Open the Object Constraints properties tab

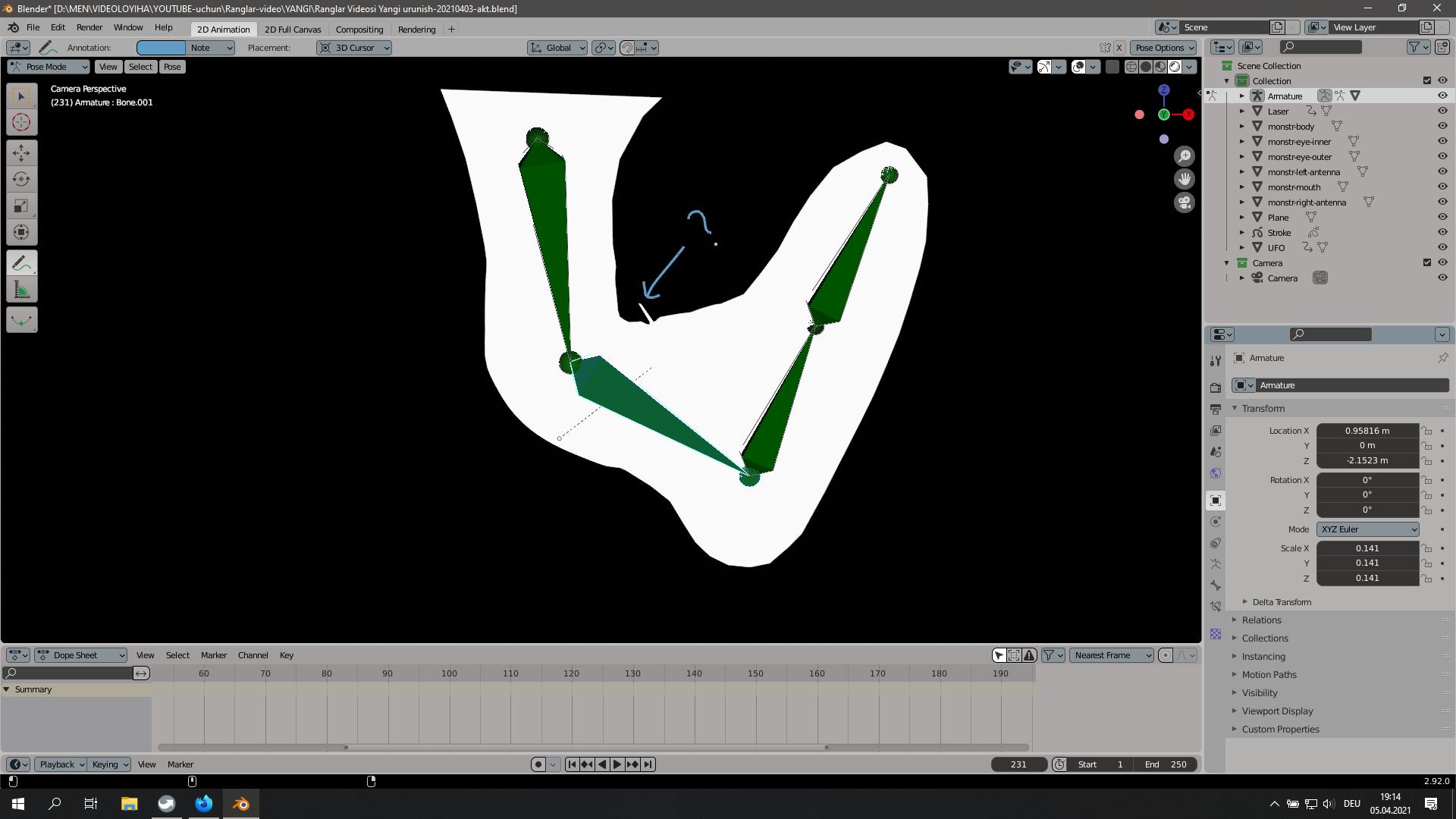[1216, 543]
